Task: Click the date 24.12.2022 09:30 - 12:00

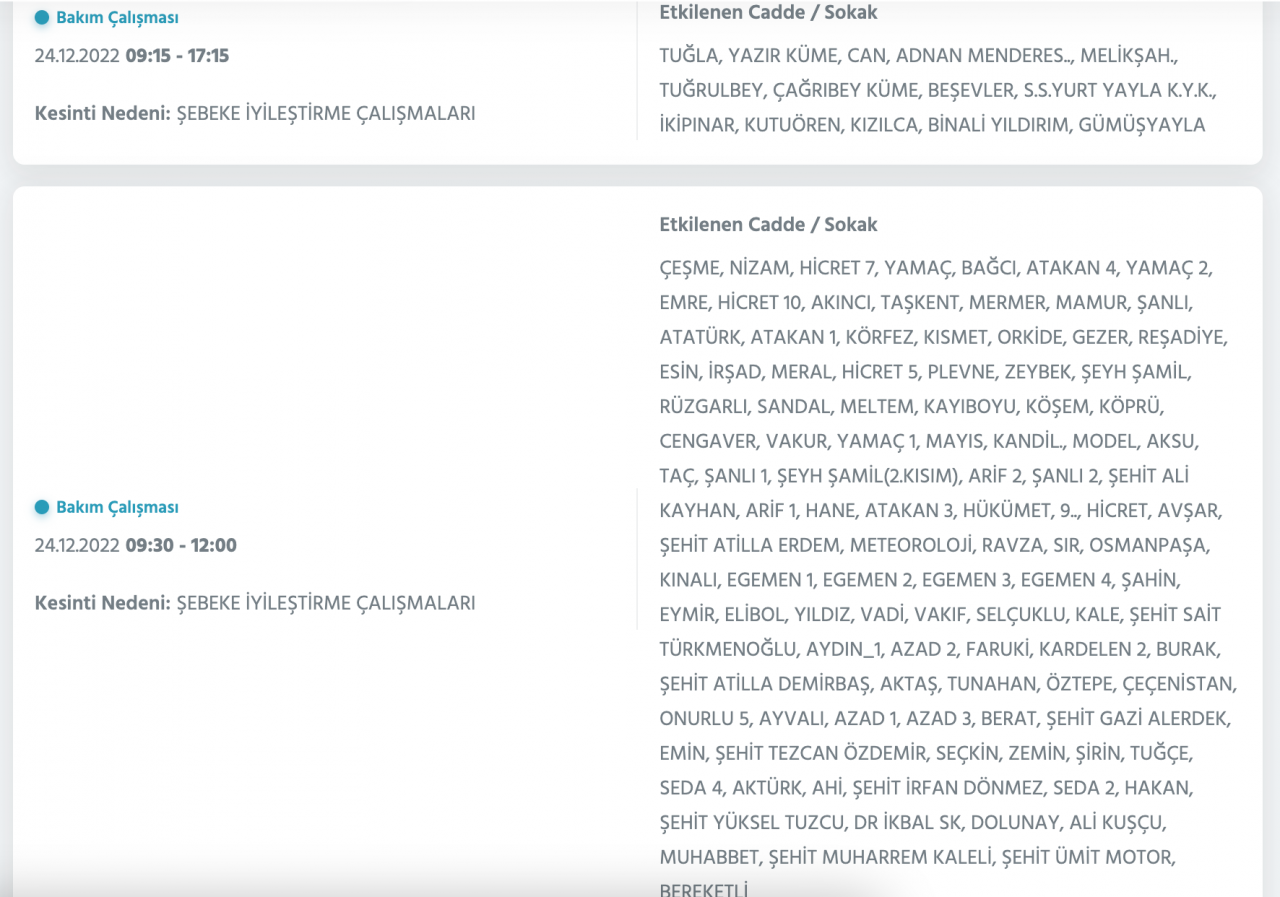Action: click(x=135, y=546)
